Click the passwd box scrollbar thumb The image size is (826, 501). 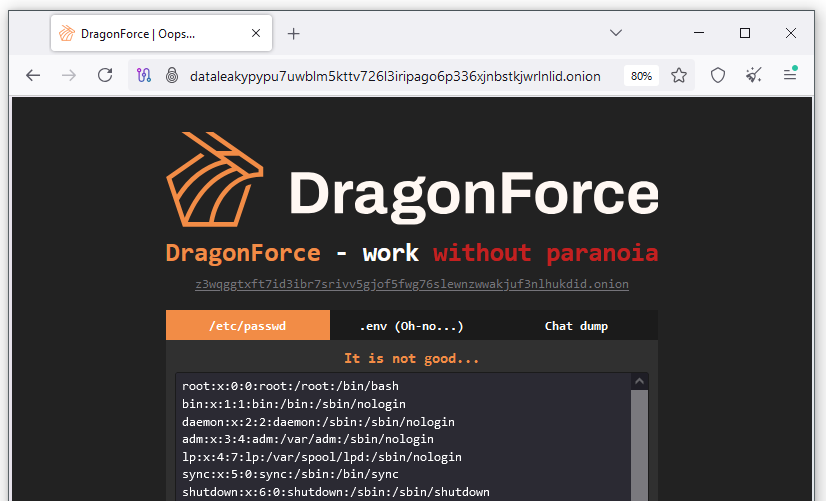[x=640, y=445]
